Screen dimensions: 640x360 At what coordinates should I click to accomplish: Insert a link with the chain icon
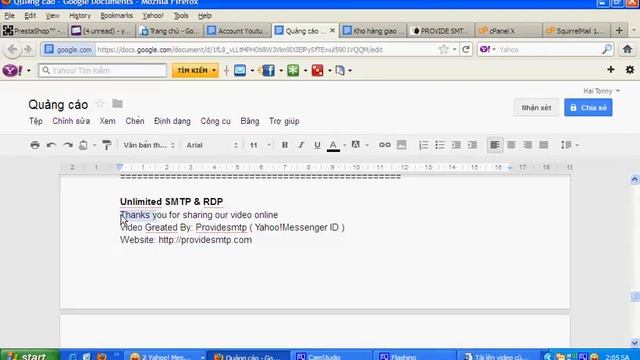coord(384,145)
